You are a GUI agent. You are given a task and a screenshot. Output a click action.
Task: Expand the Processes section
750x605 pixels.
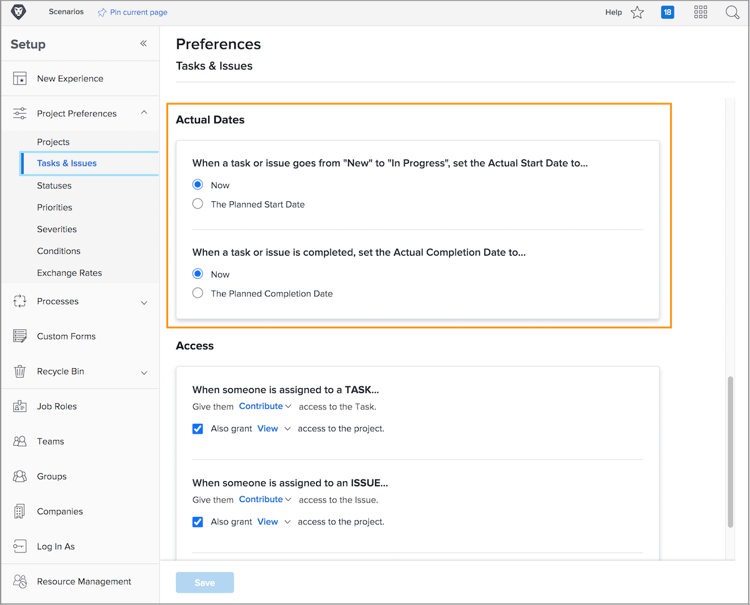click(144, 302)
